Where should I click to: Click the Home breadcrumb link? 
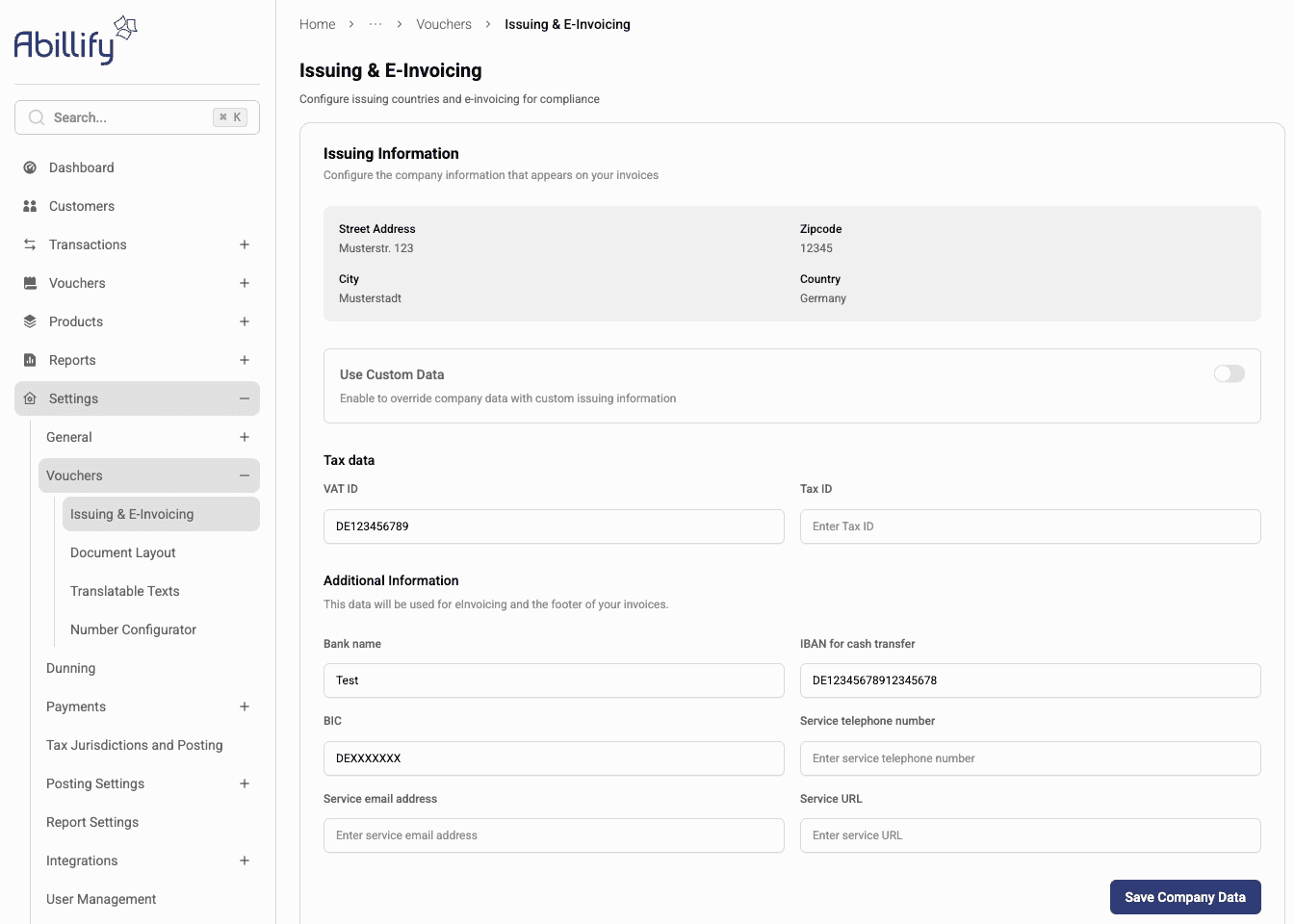[x=317, y=24]
